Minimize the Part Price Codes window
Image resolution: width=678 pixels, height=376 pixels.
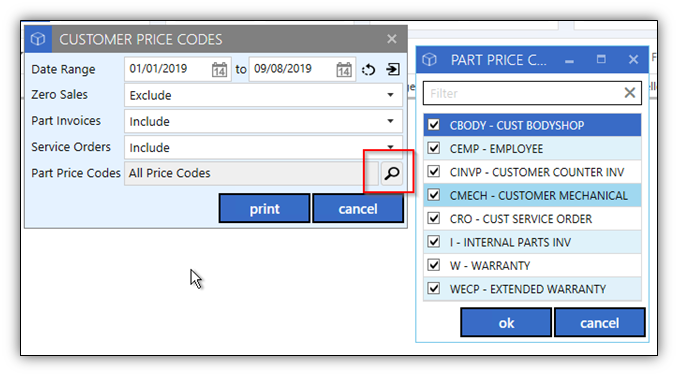(x=569, y=60)
